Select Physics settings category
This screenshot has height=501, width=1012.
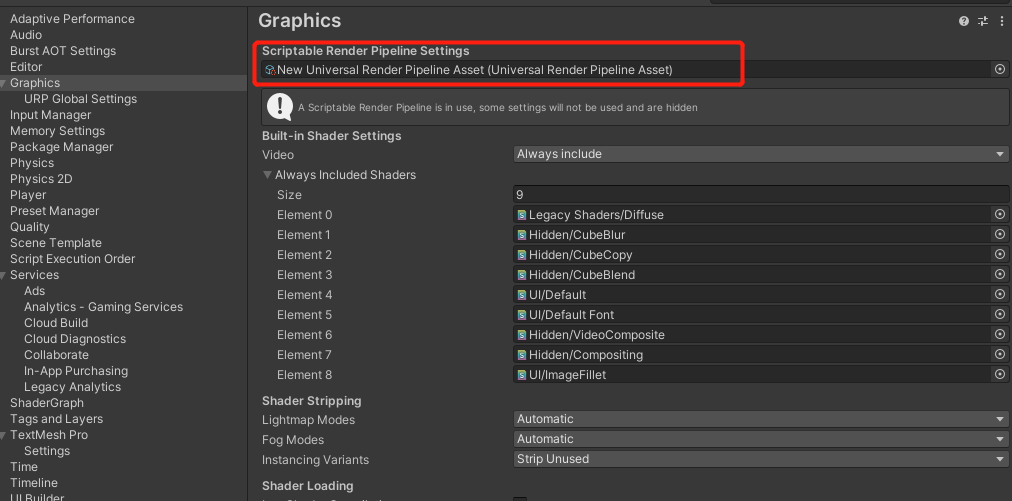coord(32,163)
